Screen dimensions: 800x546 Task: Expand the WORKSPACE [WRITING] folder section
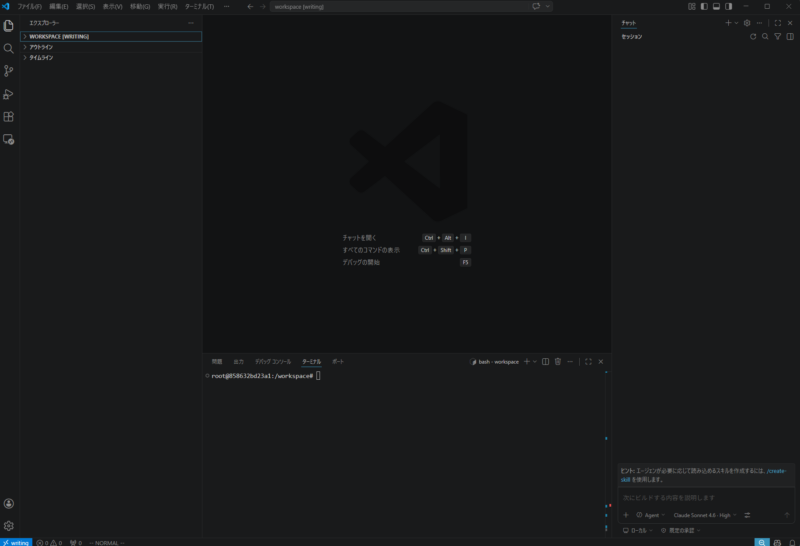coord(111,37)
